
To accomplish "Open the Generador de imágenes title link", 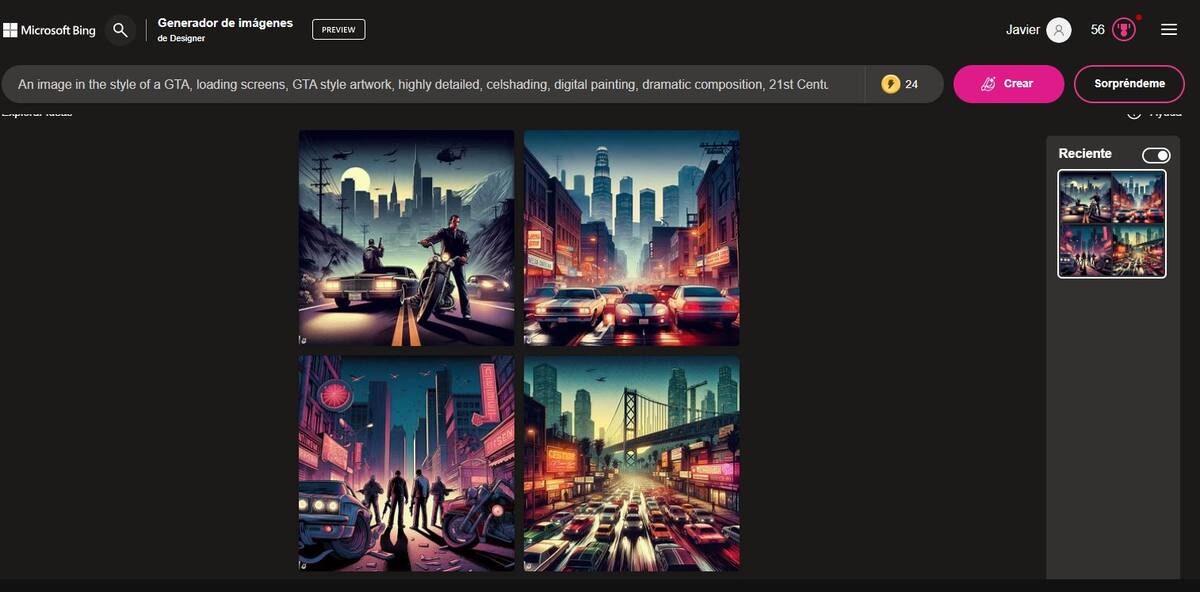I will pos(225,23).
